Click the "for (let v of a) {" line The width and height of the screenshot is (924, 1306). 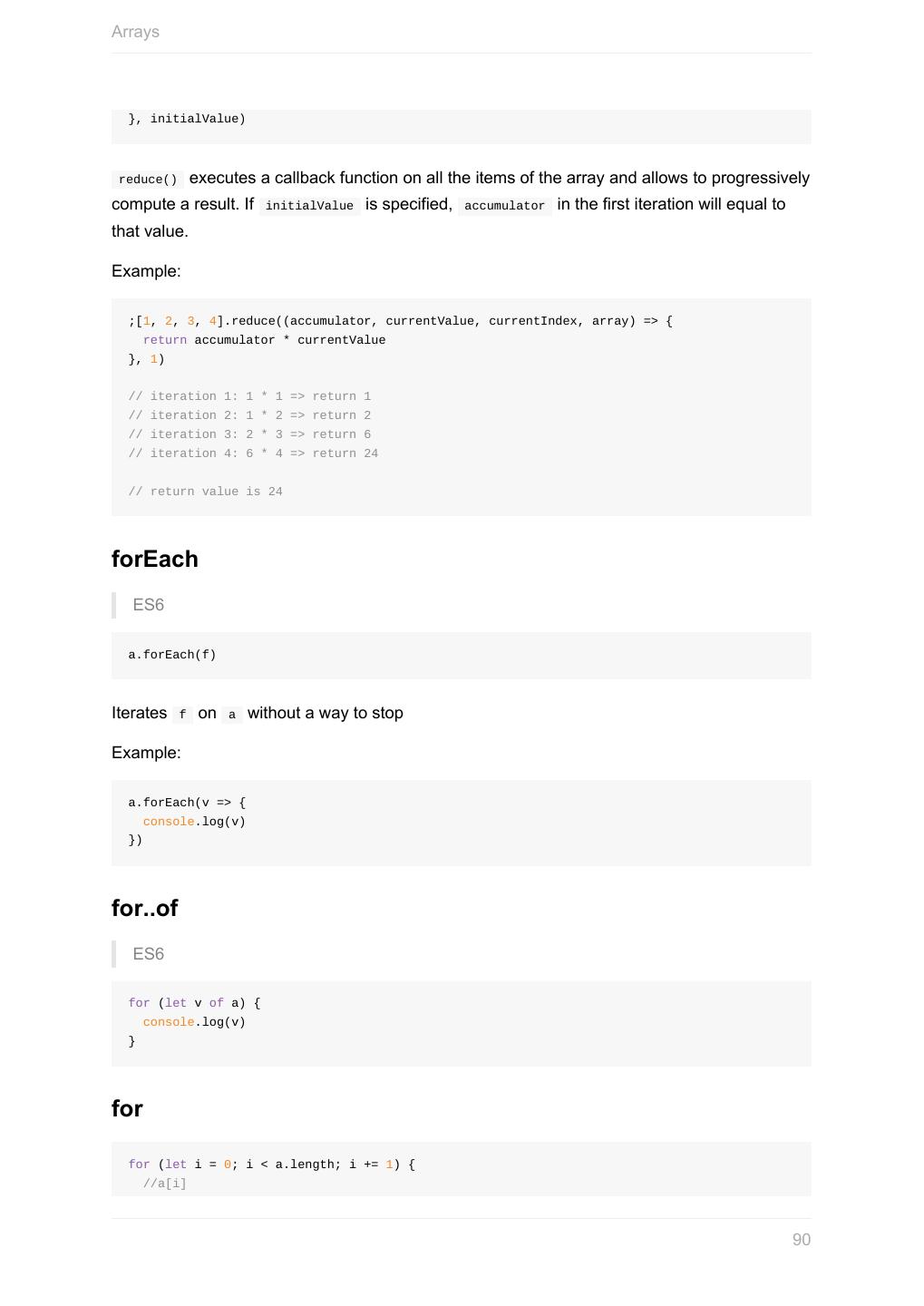(194, 1003)
